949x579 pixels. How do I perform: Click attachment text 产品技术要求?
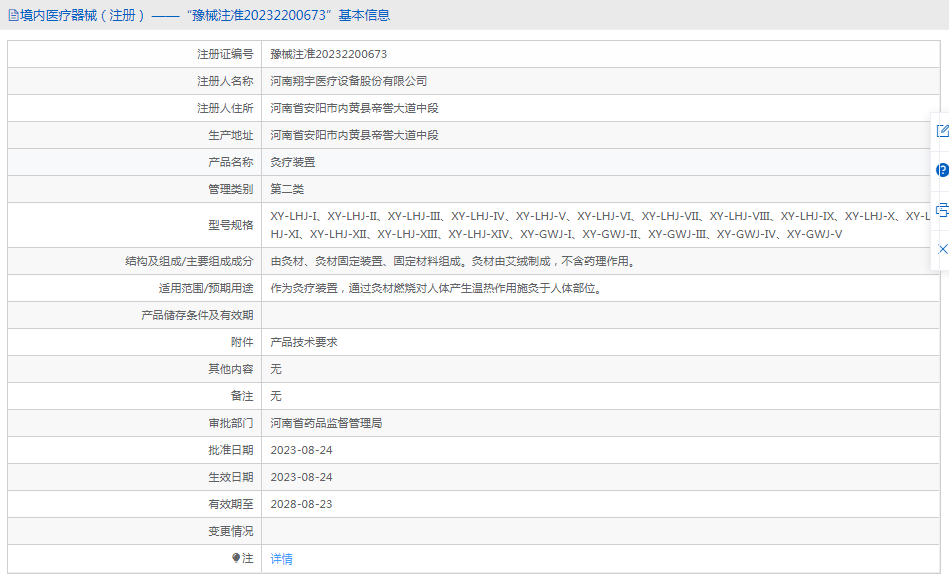(304, 342)
